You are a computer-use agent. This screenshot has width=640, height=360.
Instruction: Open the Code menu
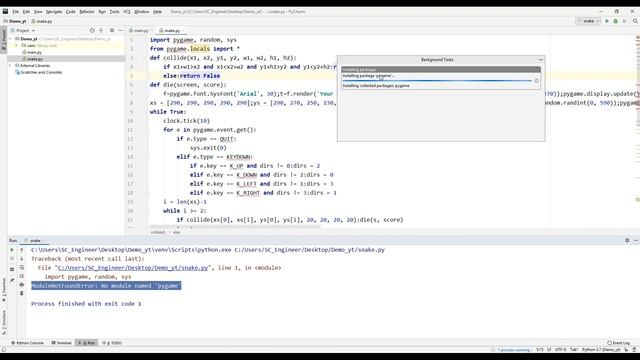pyautogui.click(x=71, y=12)
